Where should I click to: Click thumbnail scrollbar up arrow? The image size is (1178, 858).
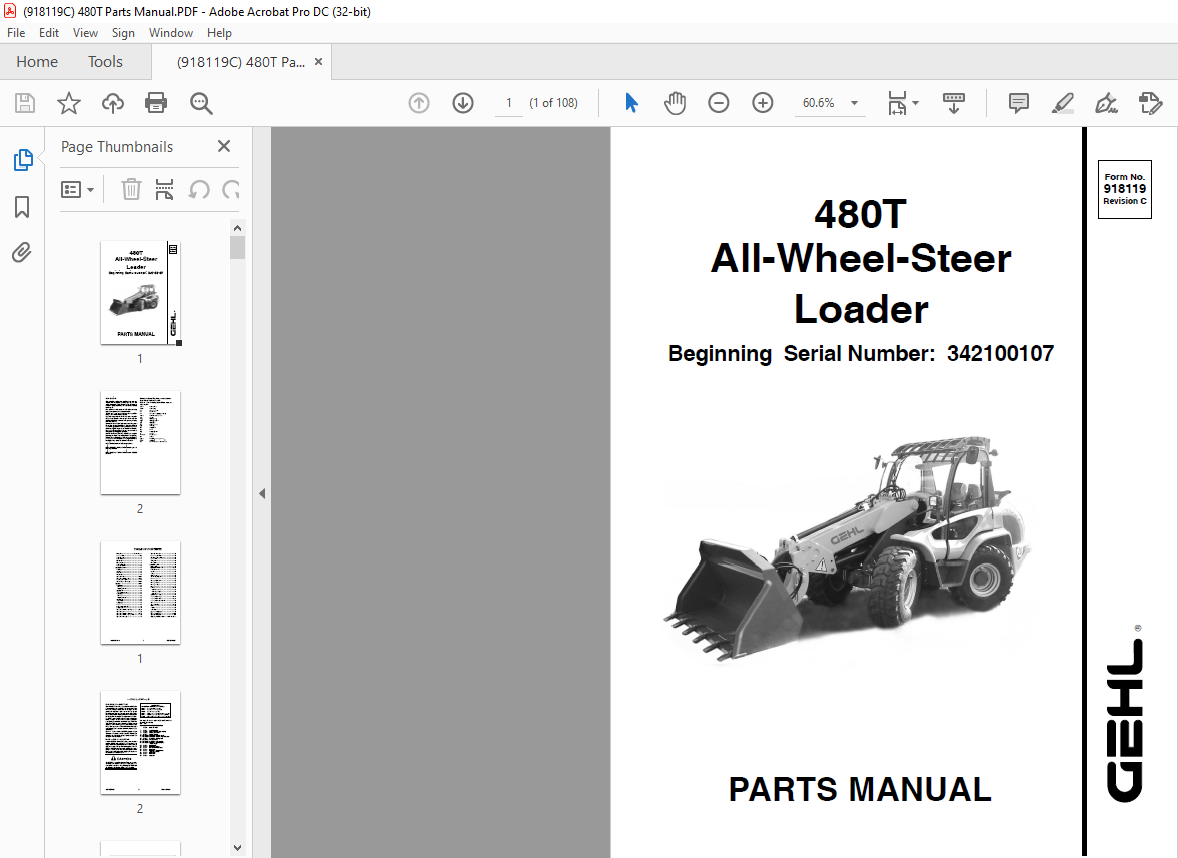237,228
